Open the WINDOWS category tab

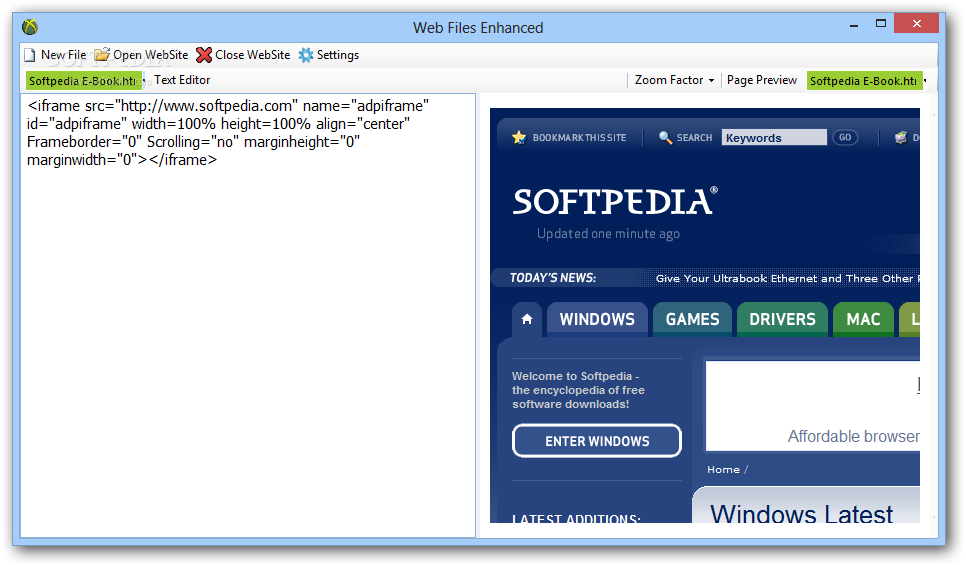tap(597, 319)
